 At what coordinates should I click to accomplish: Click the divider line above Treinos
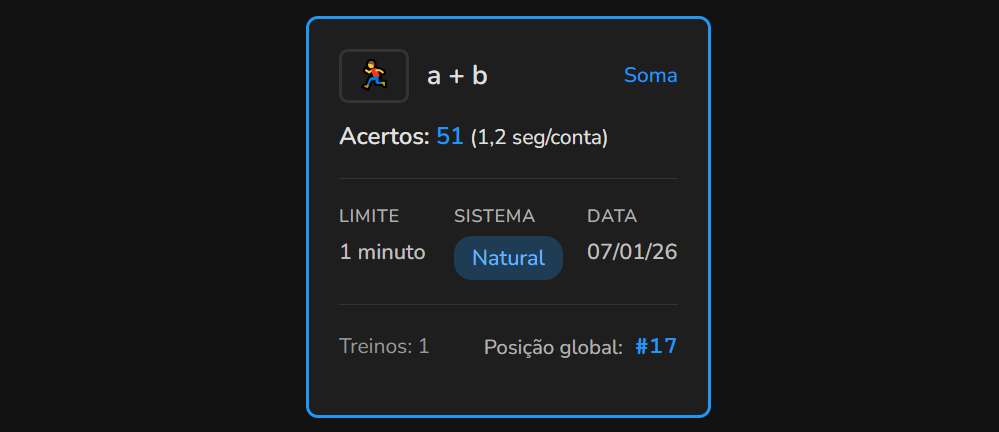pyautogui.click(x=508, y=304)
